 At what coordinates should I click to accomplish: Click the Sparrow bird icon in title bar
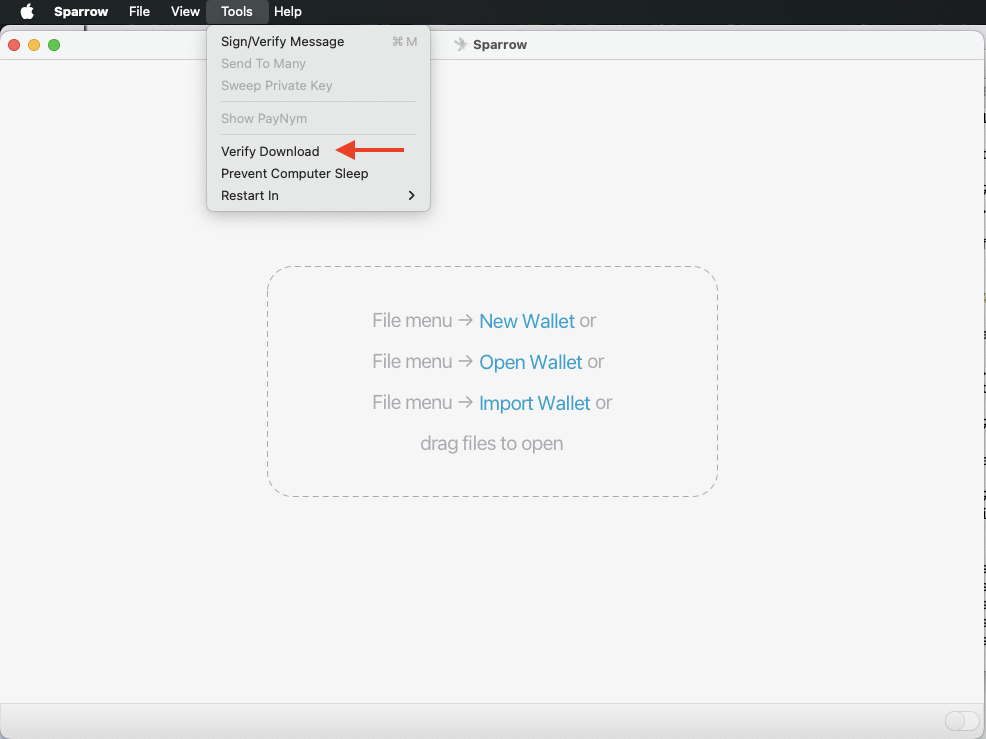(x=460, y=44)
